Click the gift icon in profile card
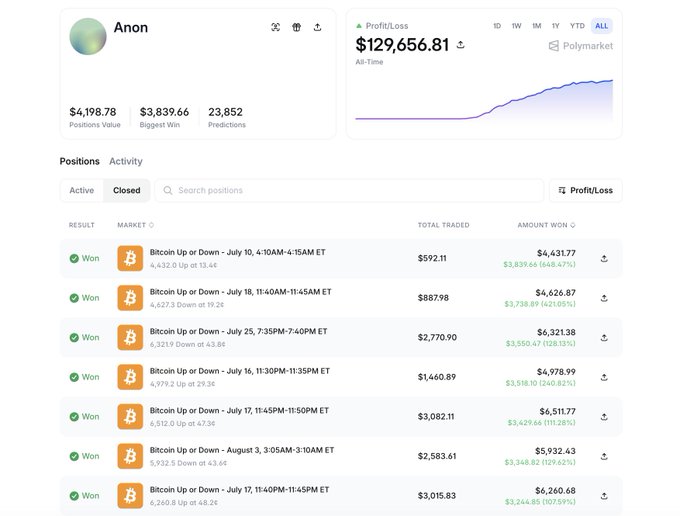 pyautogui.click(x=296, y=27)
